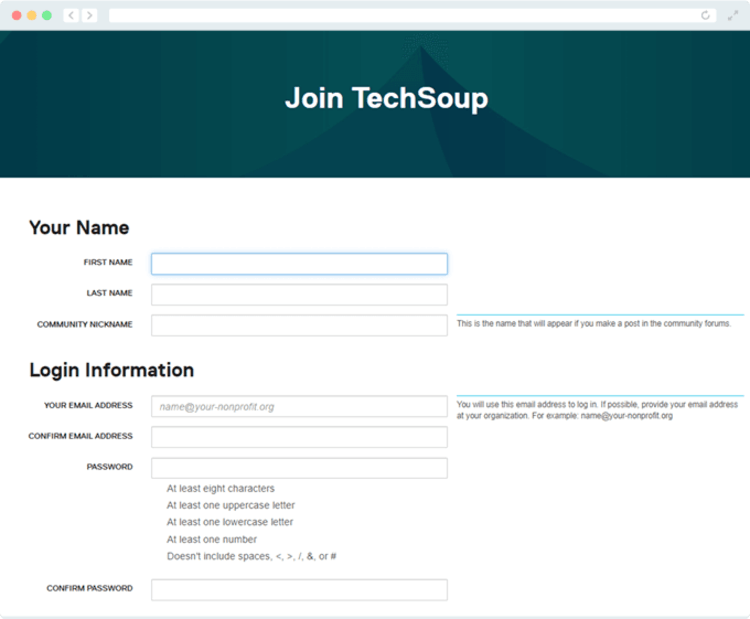Click 'At least one number' rule
Viewport: 750px width, 619px height.
point(211,539)
